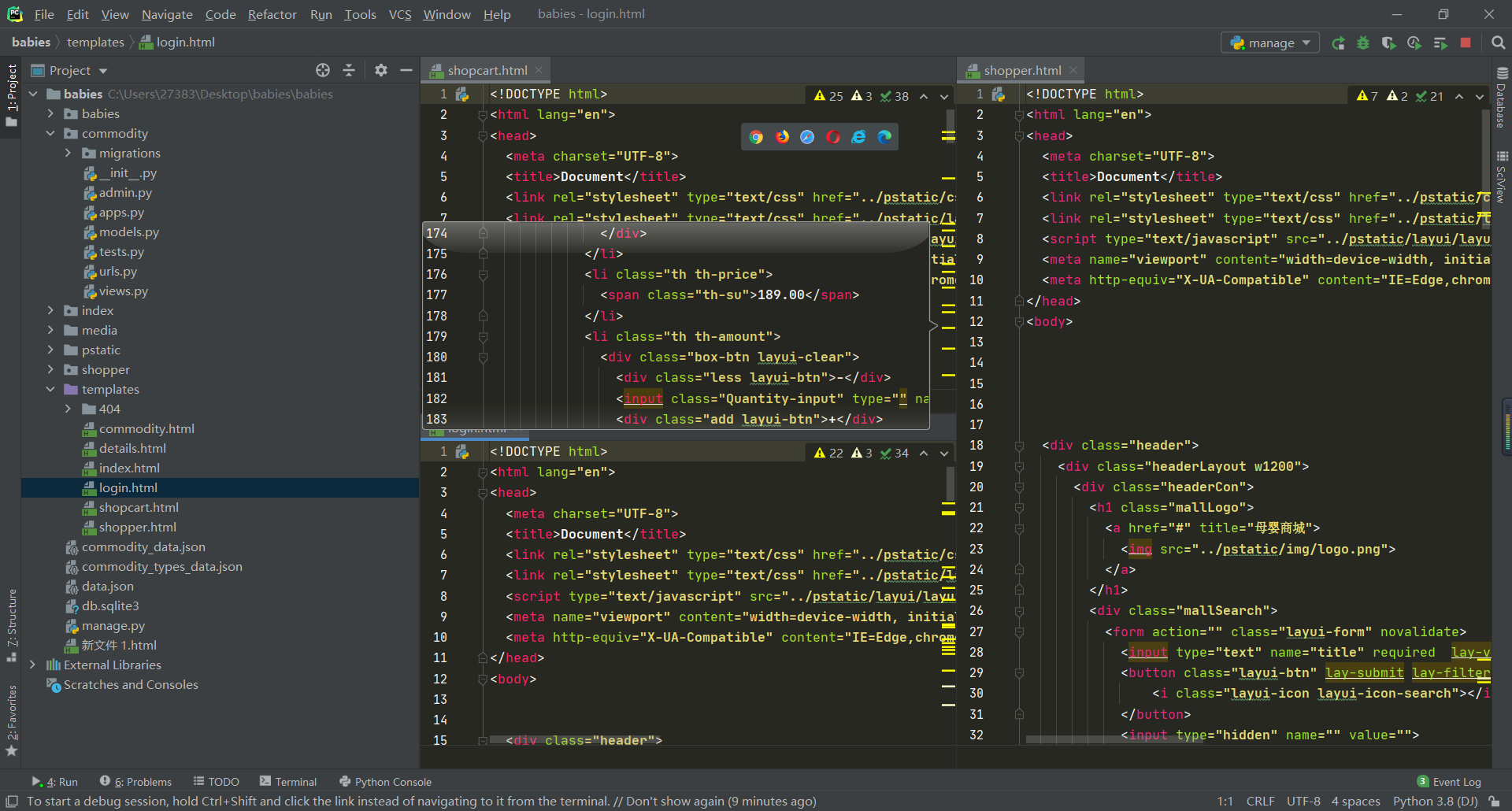
Task: Fold the head tag in shopper.html gutter
Action: pos(1019,136)
